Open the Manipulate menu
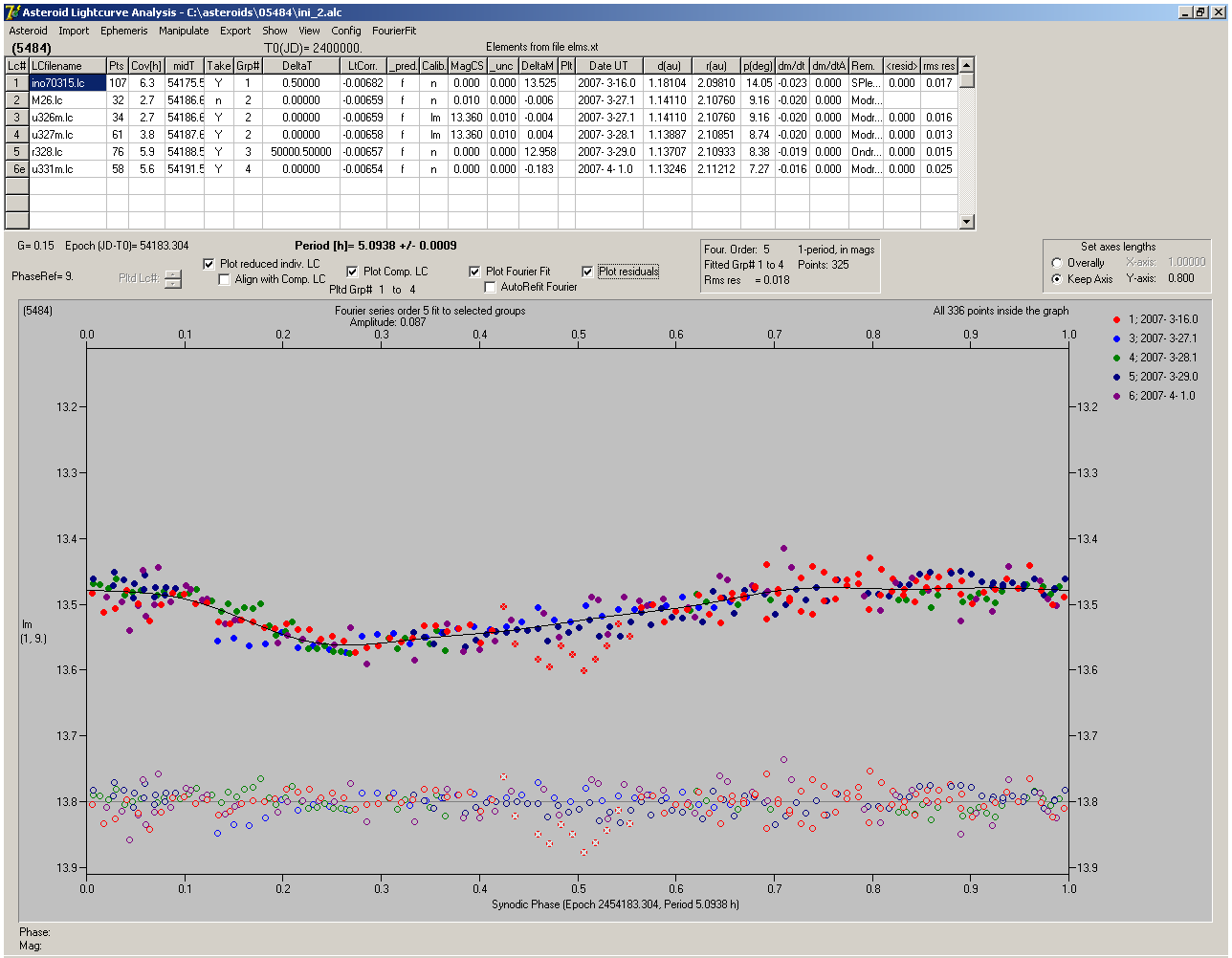The height and width of the screenshot is (958, 1232). [184, 31]
